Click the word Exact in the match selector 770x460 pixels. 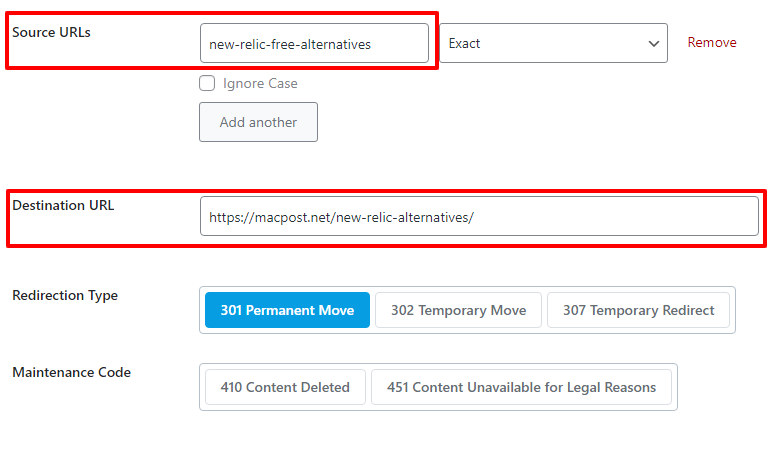(x=464, y=44)
